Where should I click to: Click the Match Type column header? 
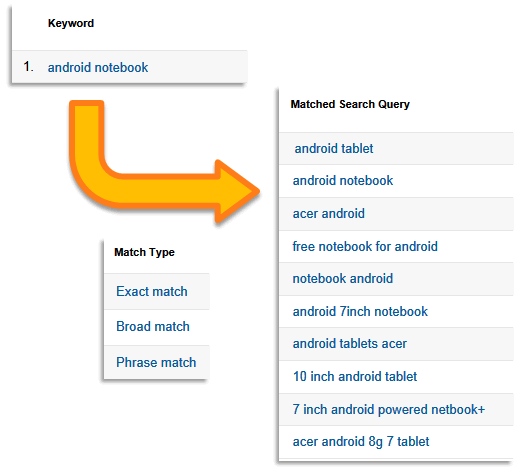[144, 252]
